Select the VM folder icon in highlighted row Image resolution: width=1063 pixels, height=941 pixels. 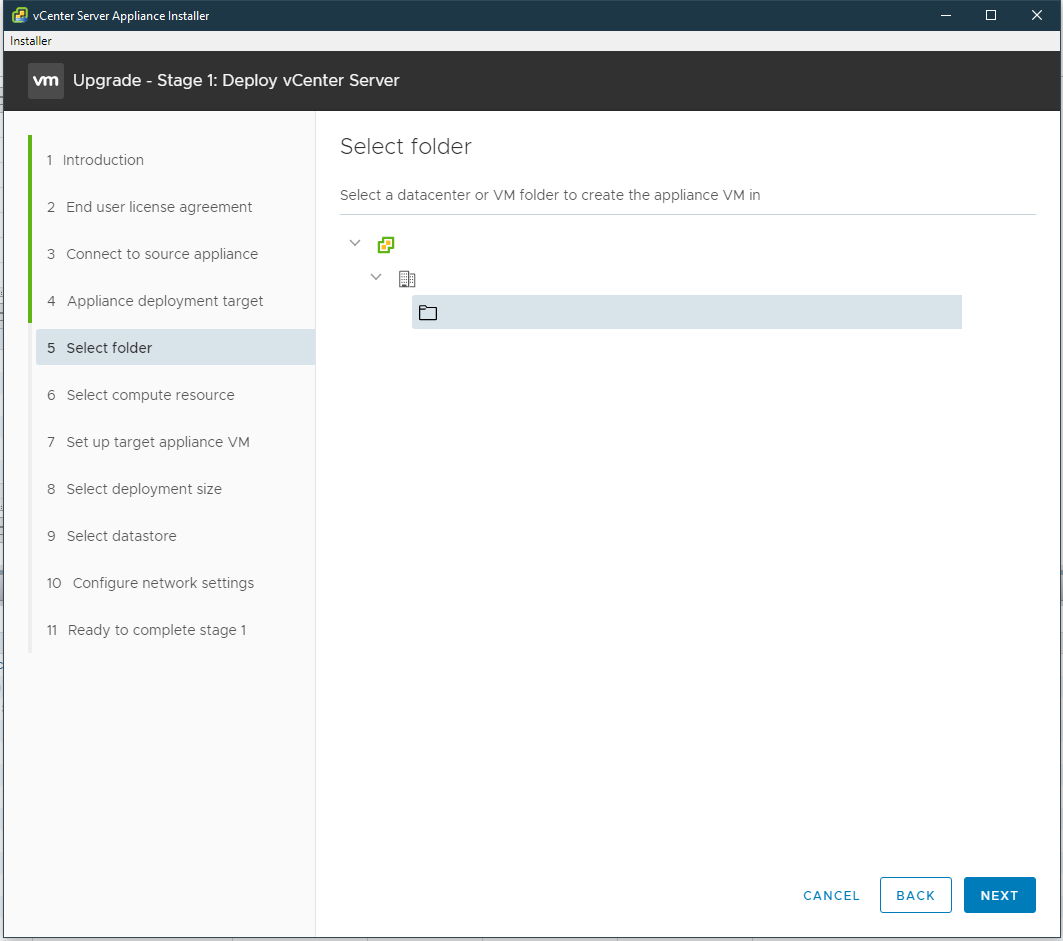point(428,312)
